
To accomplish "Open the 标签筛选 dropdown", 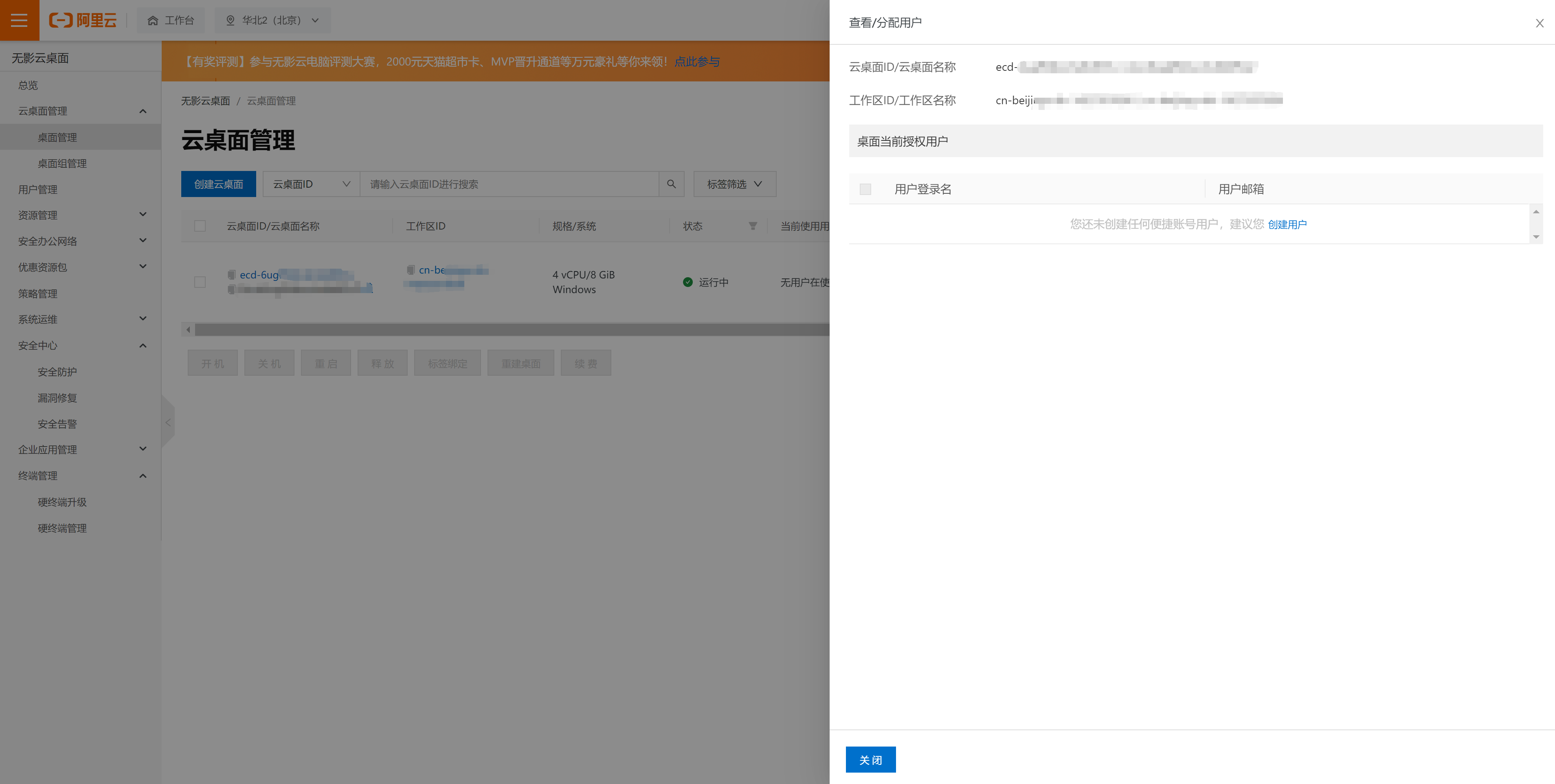I will 735,184.
